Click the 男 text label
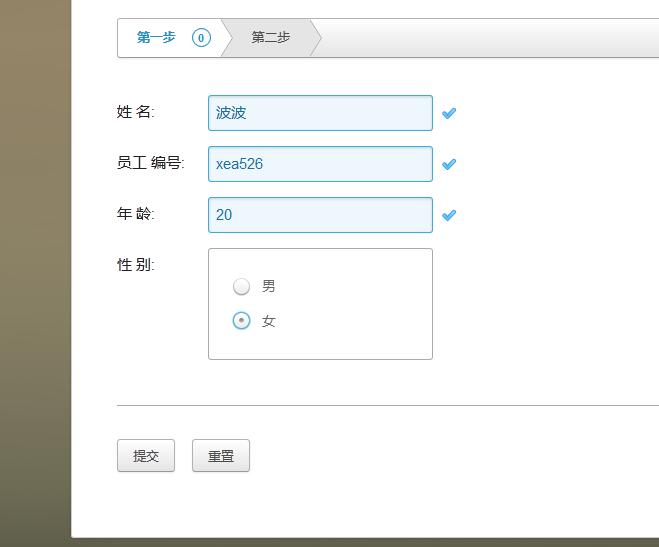The image size is (659, 547). (269, 287)
